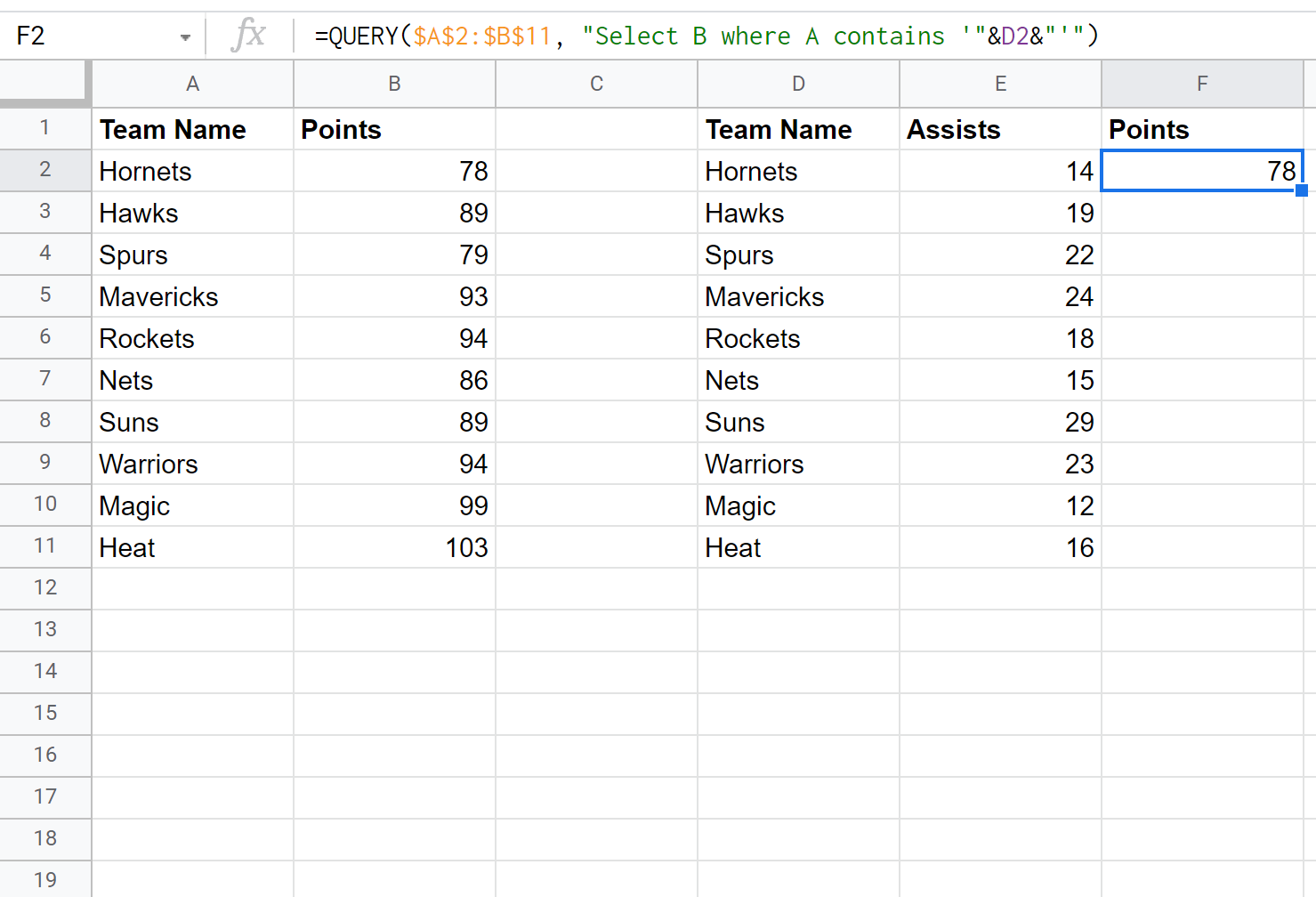Select column C header
Viewport: 1316px width, 897px height.
point(596,84)
